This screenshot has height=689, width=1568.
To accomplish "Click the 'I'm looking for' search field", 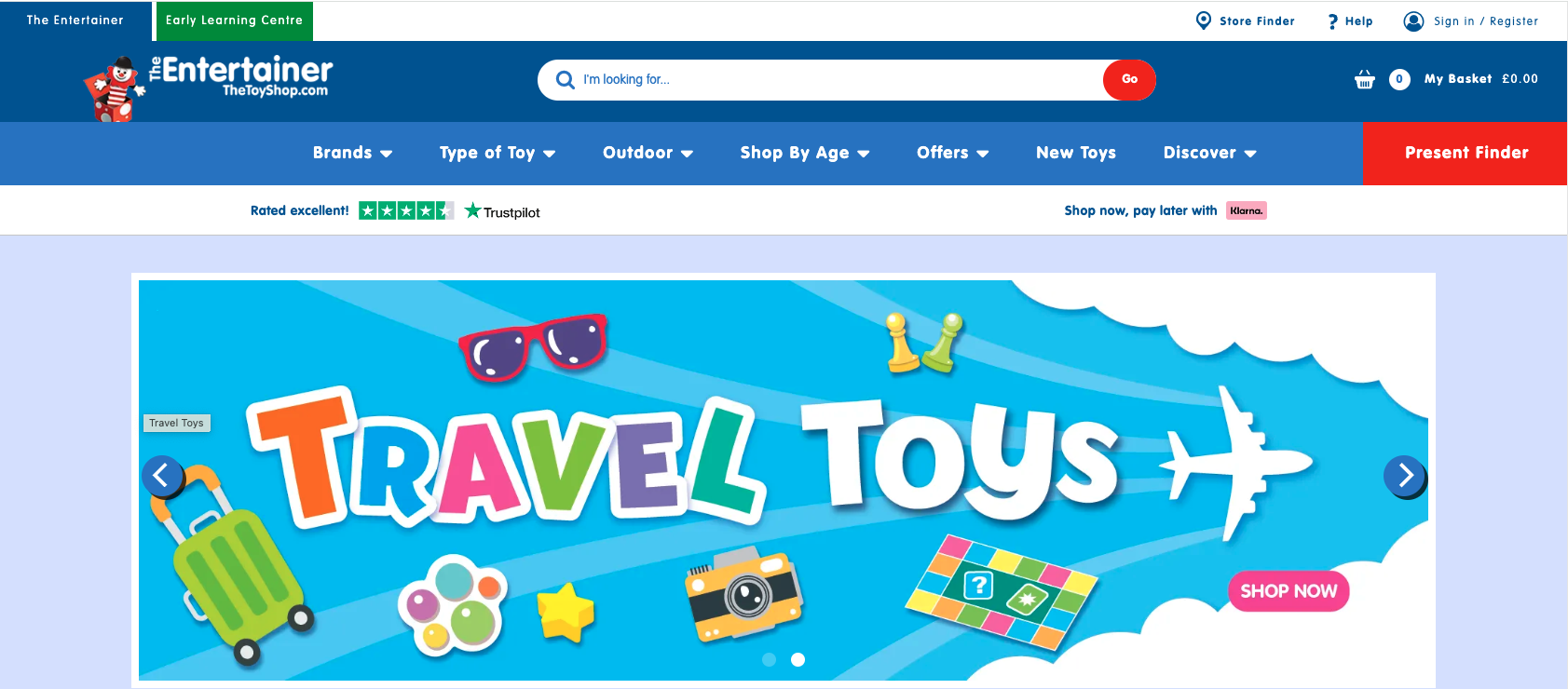I will 839,80.
